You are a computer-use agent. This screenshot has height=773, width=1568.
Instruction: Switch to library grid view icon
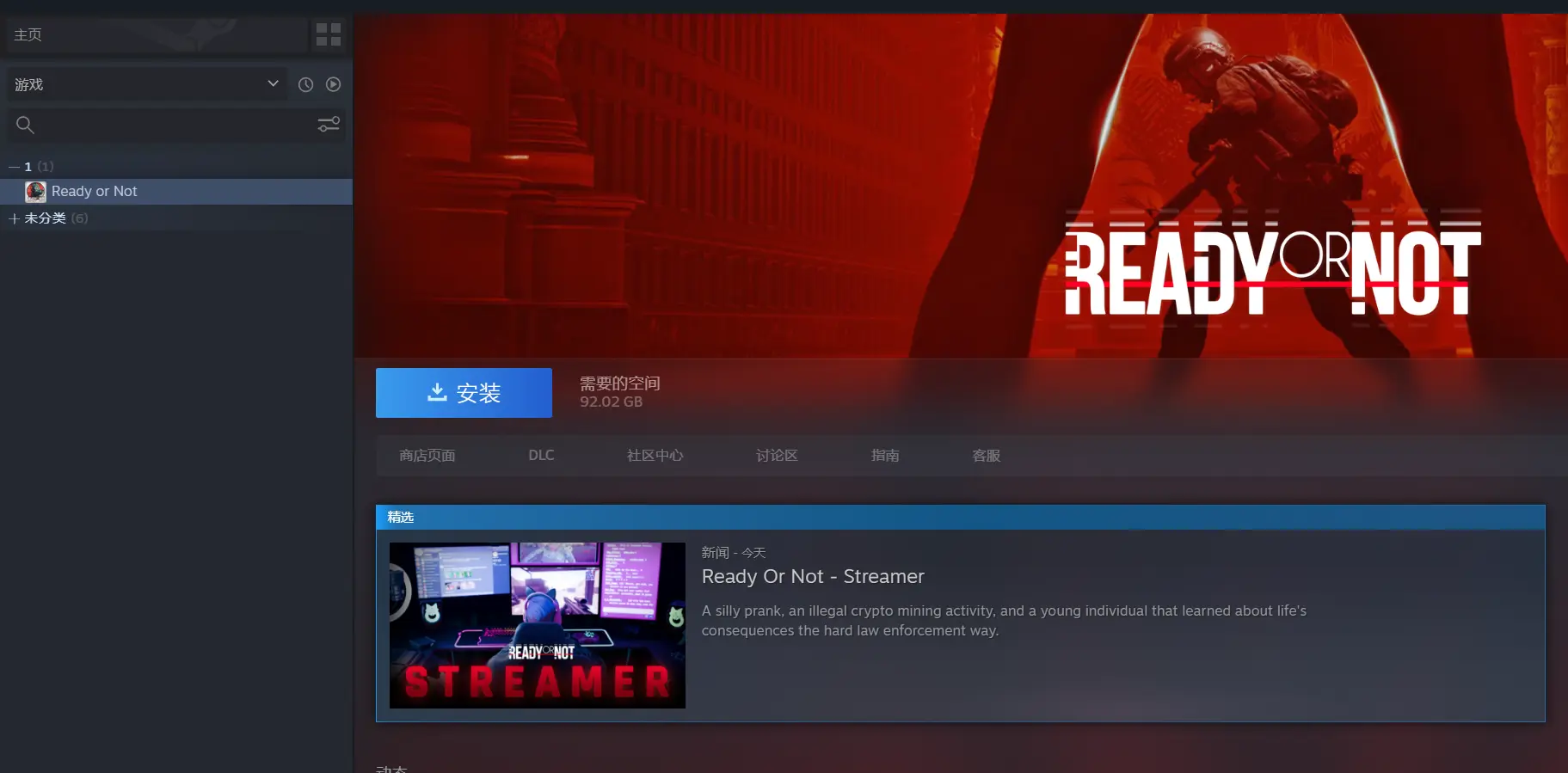(329, 35)
